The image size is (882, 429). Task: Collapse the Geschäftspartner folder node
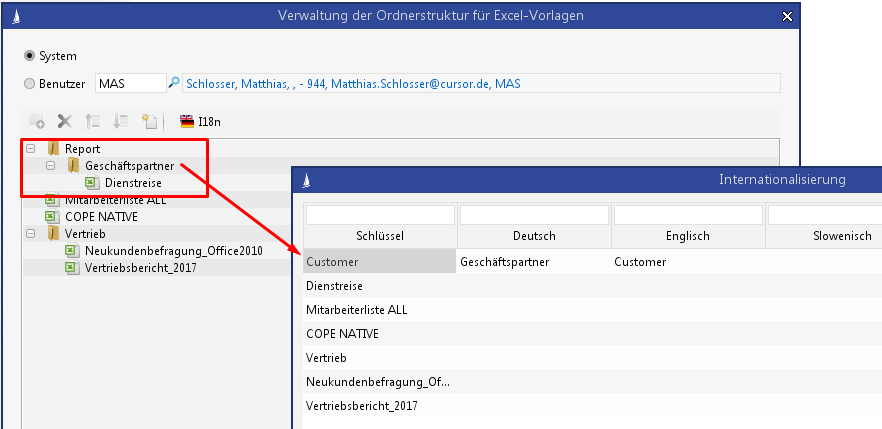pyautogui.click(x=50, y=166)
